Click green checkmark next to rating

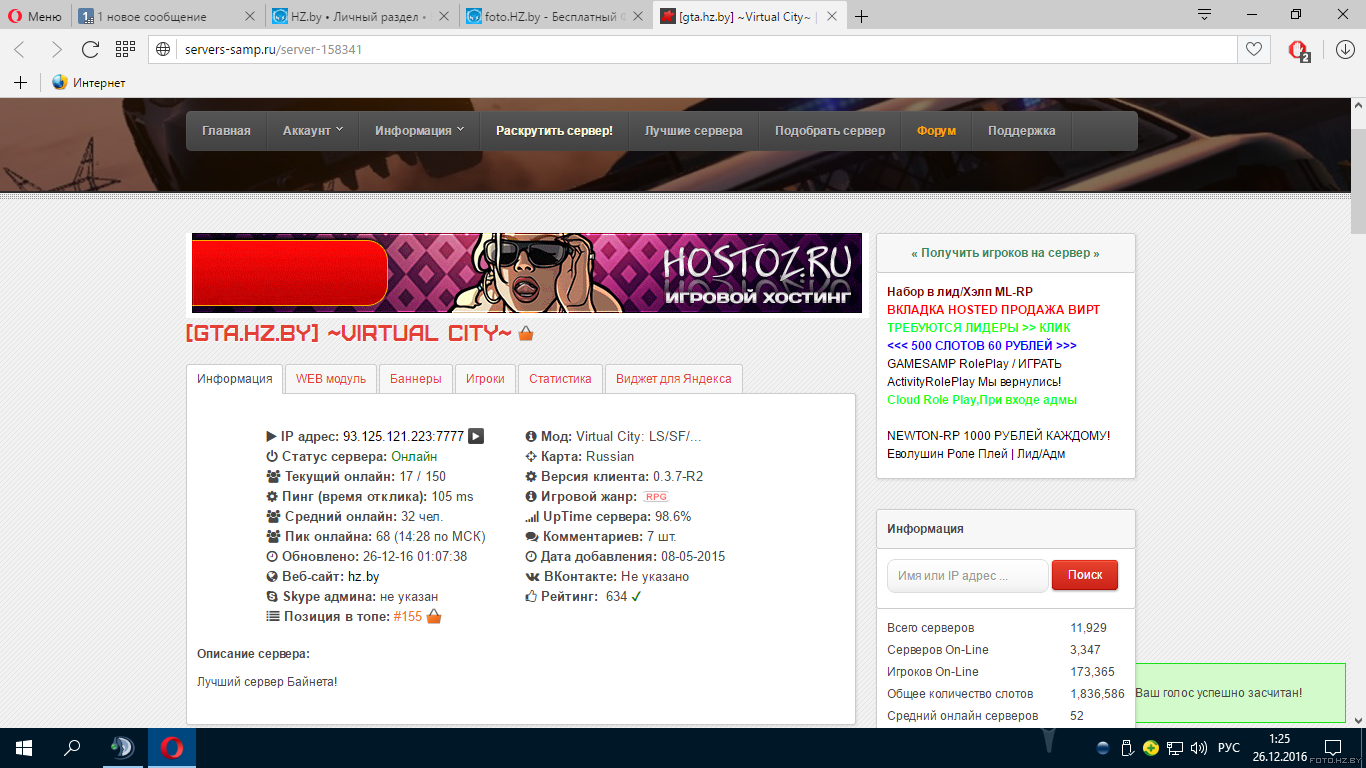tap(636, 596)
